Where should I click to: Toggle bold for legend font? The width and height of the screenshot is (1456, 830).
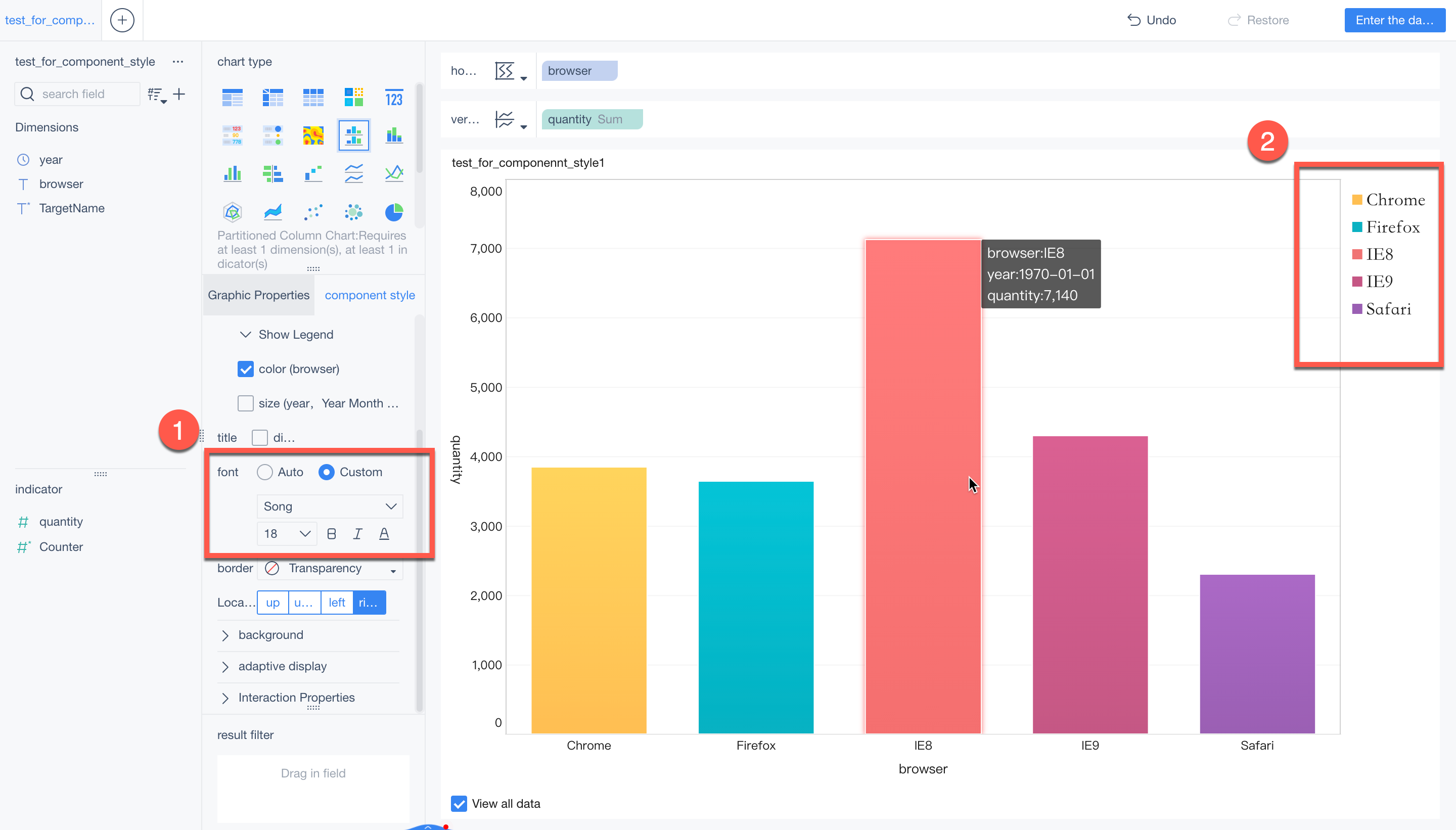click(x=331, y=534)
